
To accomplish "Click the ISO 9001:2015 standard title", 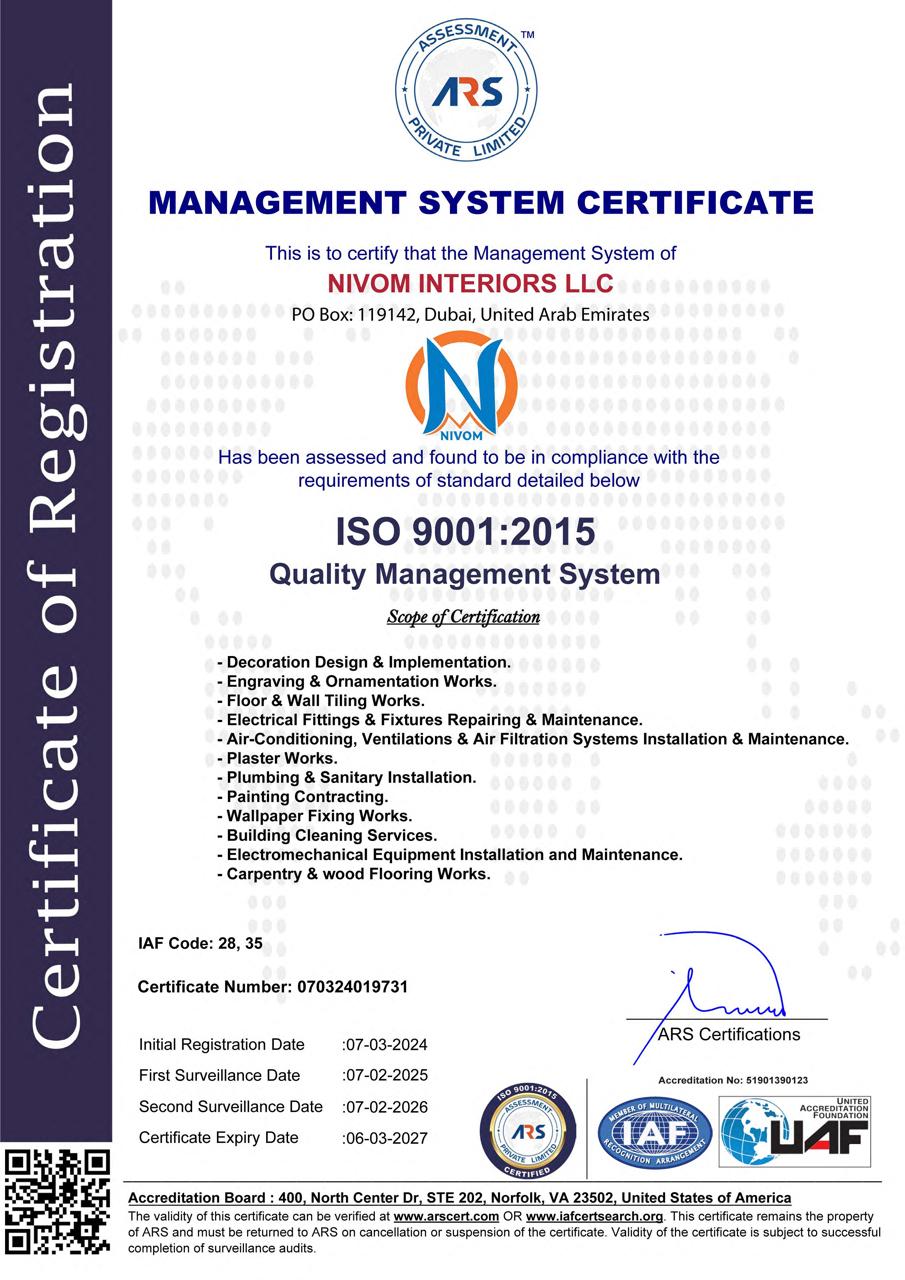I will (x=464, y=531).
